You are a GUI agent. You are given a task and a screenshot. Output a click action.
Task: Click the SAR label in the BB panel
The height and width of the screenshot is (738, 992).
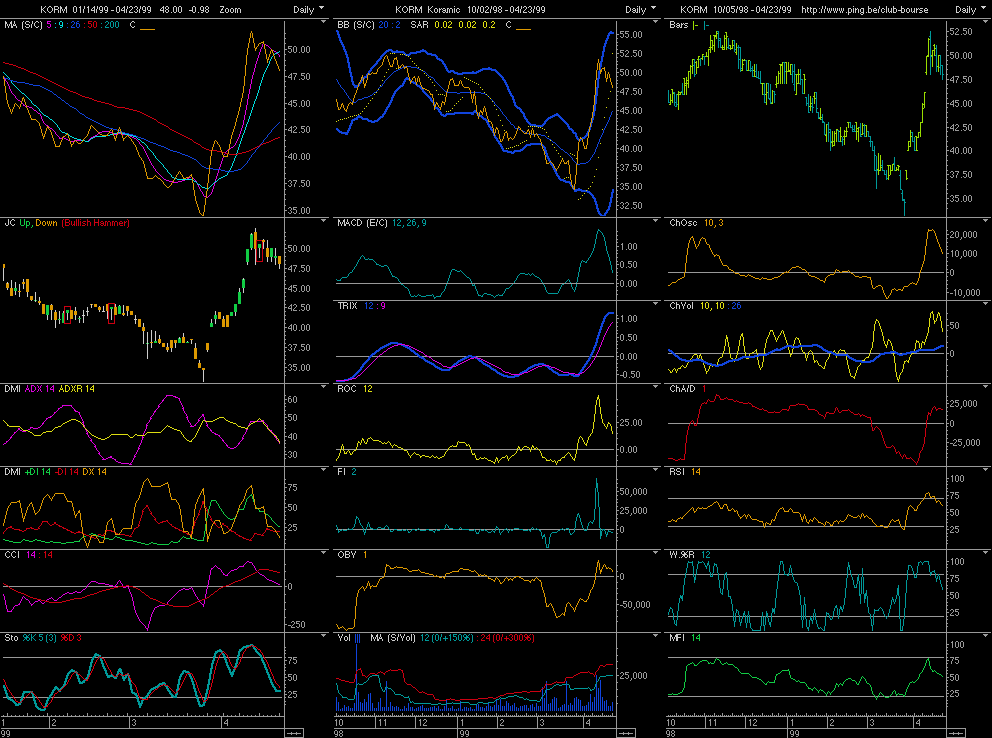[419, 25]
